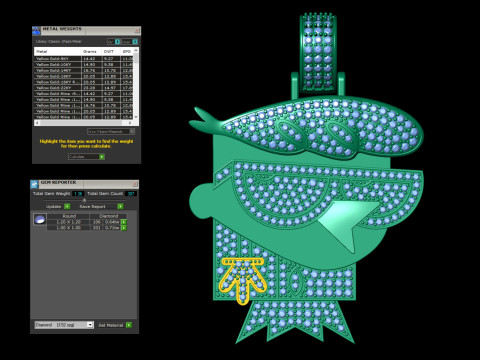
Task: Click the green Set Material button
Action: point(129,325)
